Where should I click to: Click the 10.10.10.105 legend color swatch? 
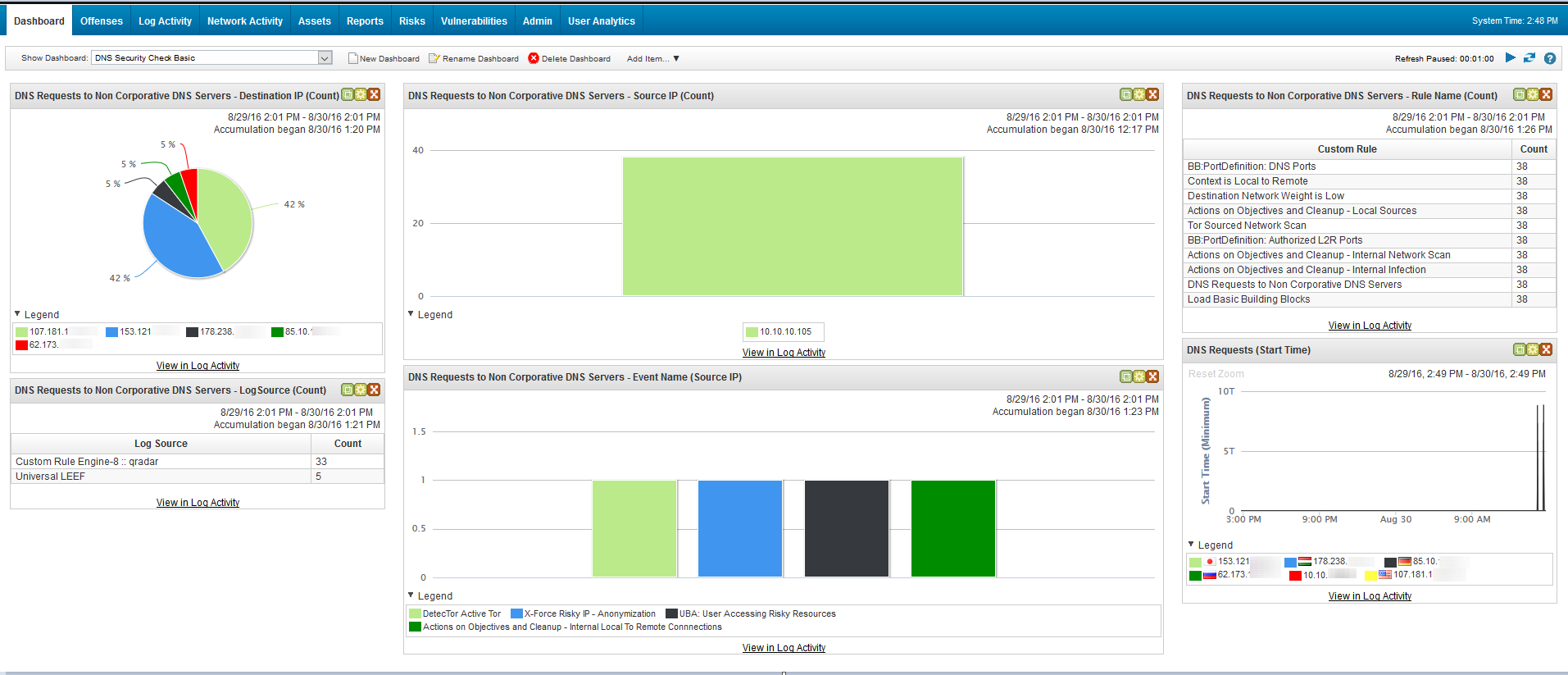[x=751, y=332]
